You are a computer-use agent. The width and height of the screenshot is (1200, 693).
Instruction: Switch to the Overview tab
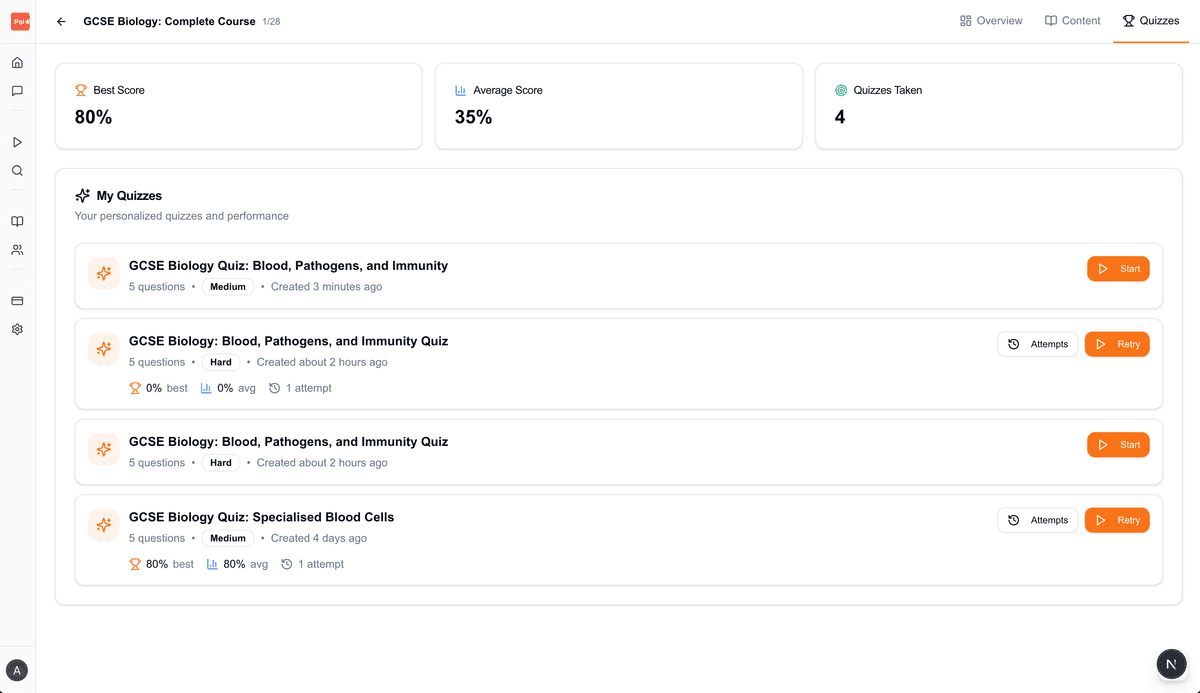(x=991, y=20)
